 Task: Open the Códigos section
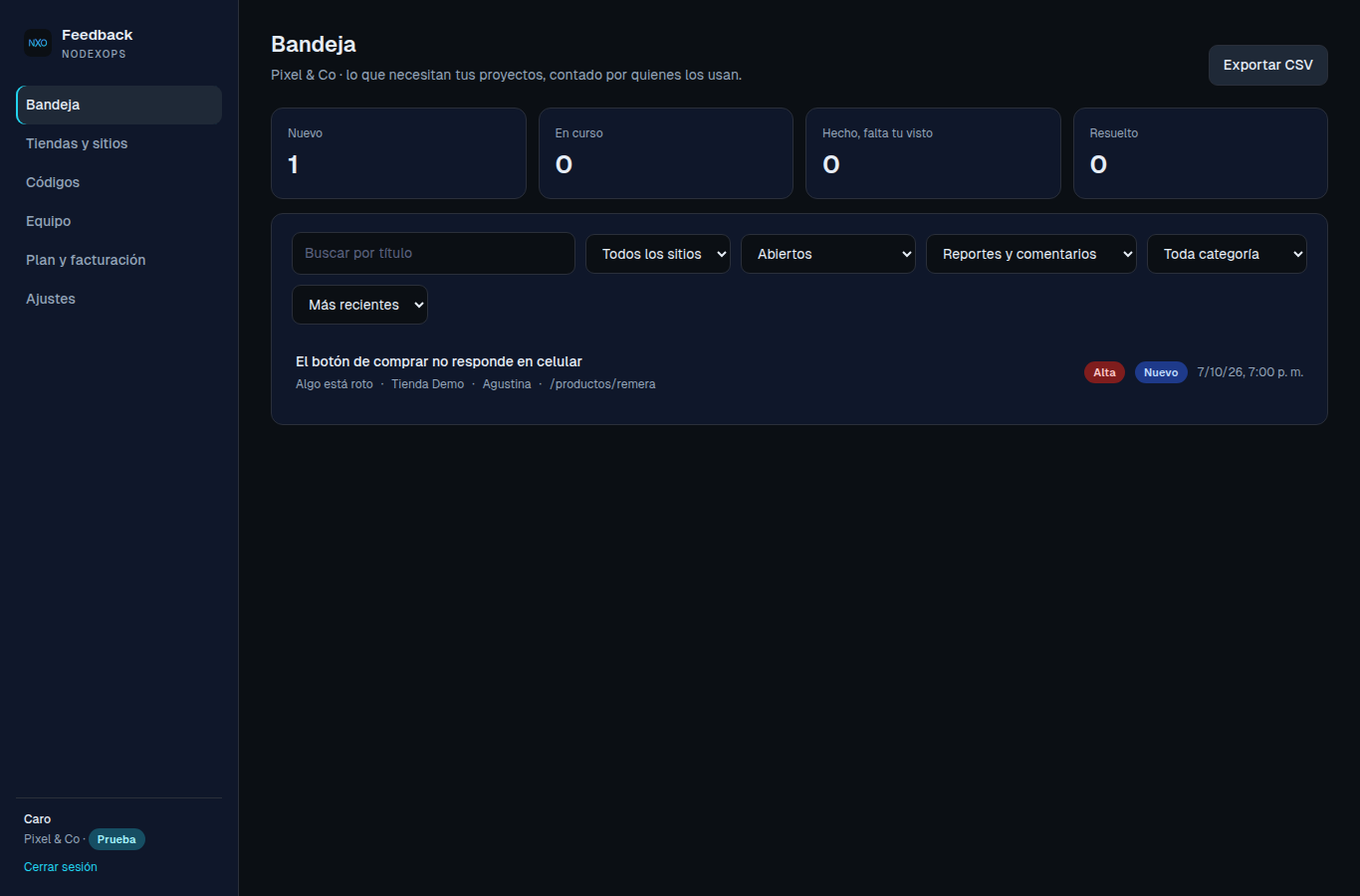[x=118, y=182]
